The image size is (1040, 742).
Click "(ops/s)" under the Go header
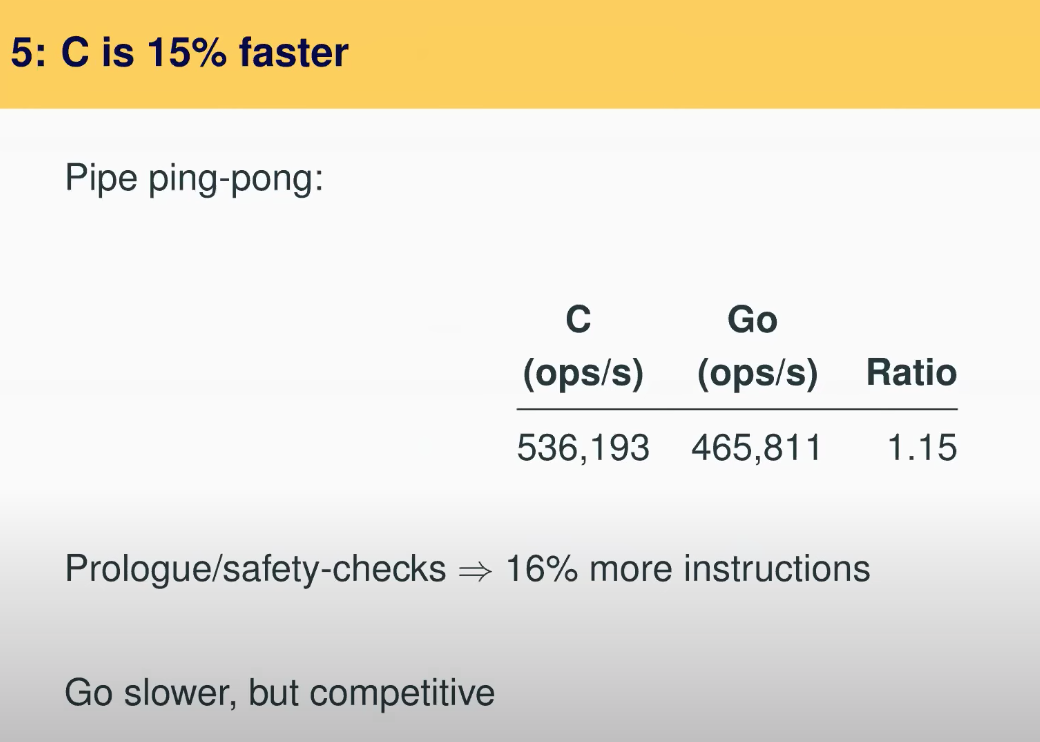click(x=757, y=374)
